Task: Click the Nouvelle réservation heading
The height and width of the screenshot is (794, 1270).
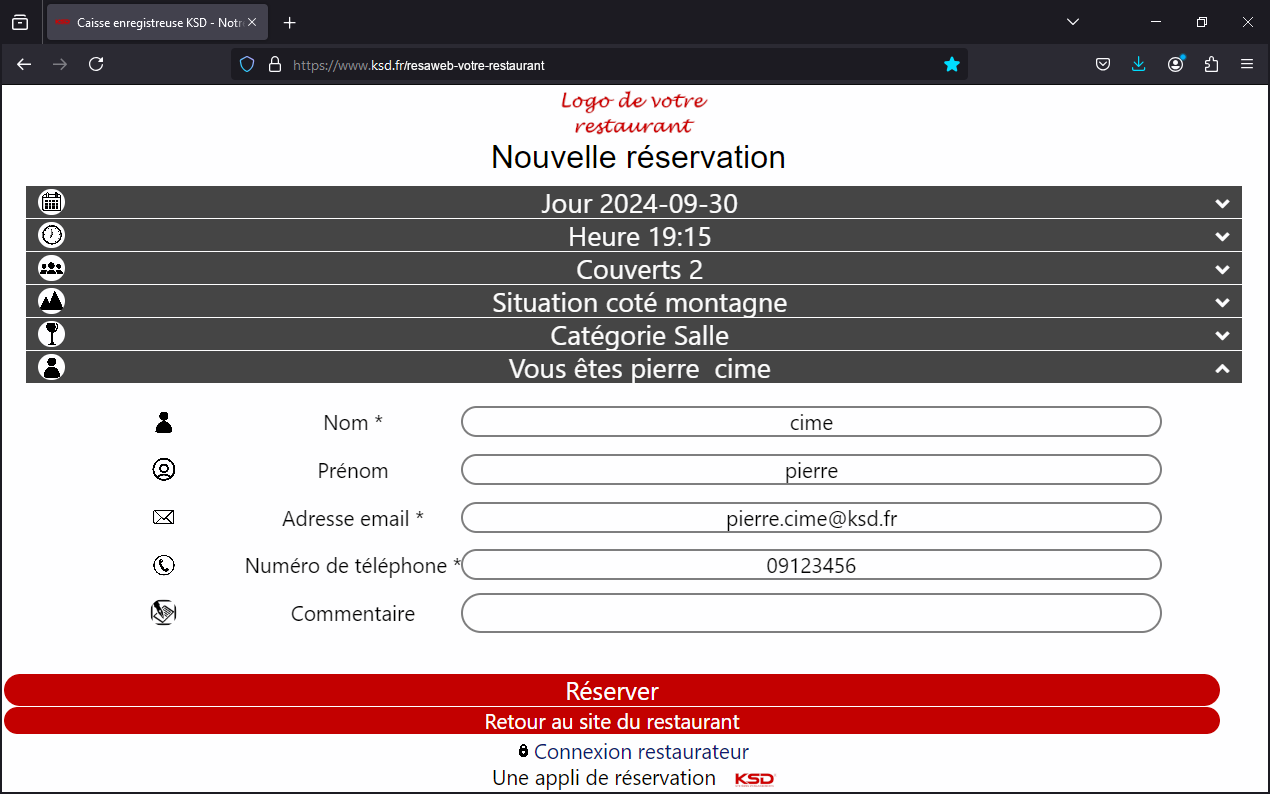Action: pyautogui.click(x=638, y=157)
